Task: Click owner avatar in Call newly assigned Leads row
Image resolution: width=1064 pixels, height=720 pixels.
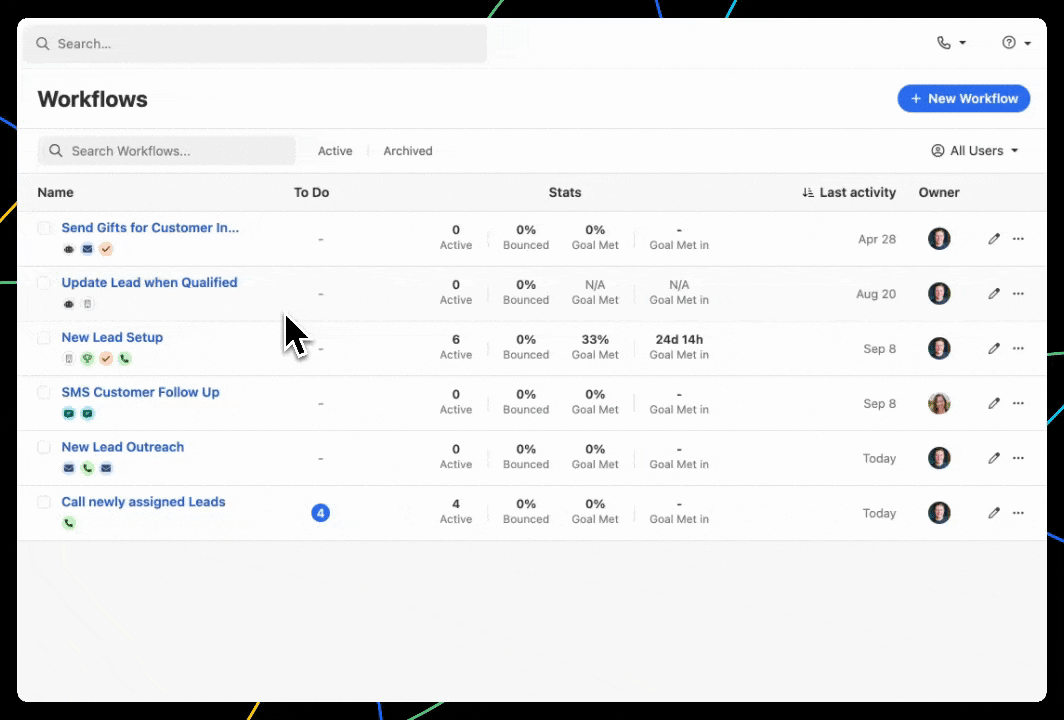Action: [939, 513]
